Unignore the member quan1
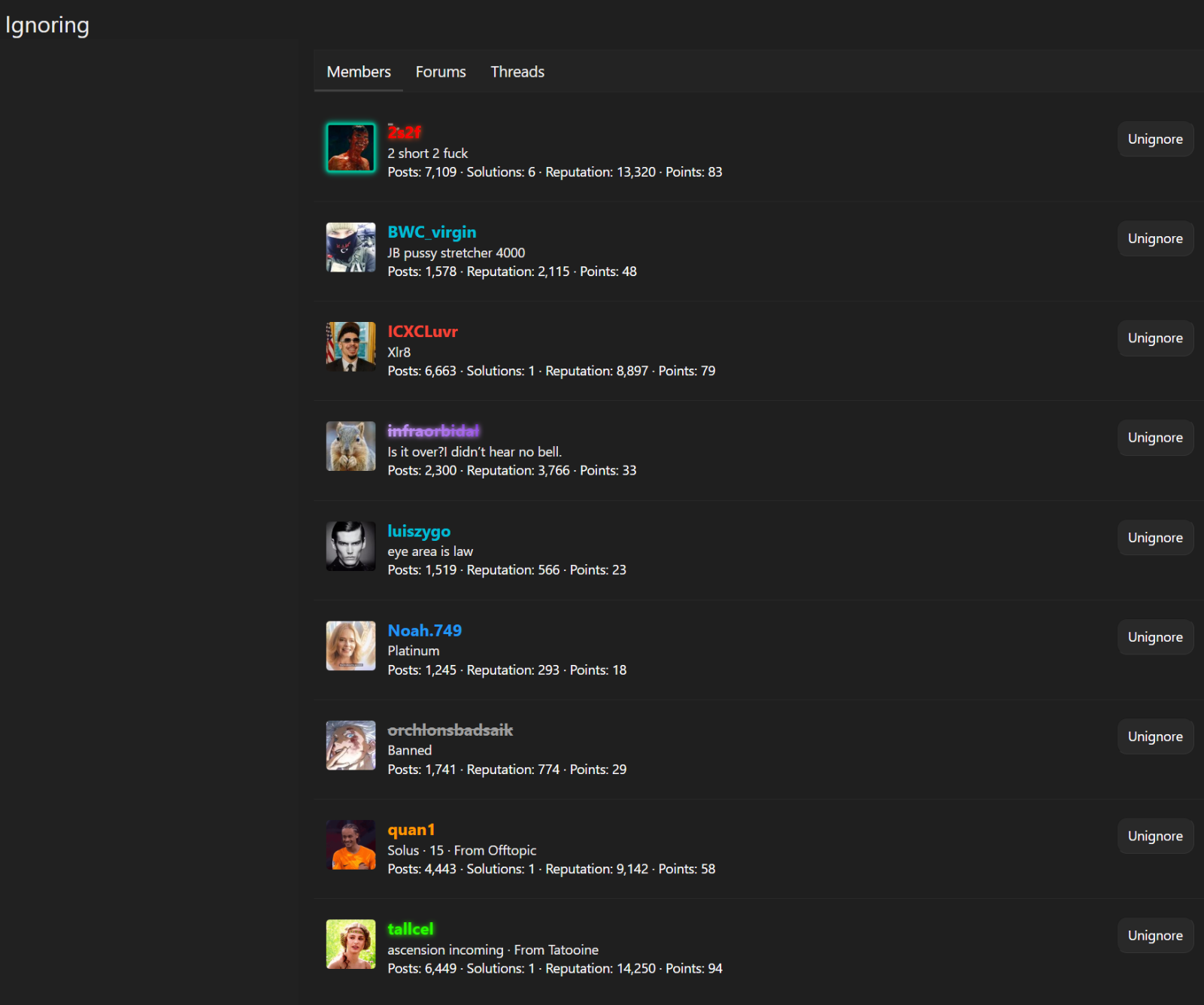 (x=1155, y=836)
